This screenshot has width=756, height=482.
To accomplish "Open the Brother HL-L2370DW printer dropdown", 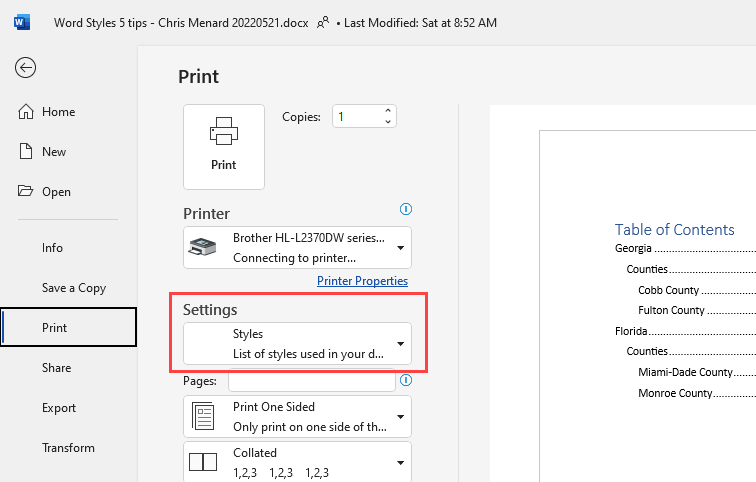I will point(297,248).
